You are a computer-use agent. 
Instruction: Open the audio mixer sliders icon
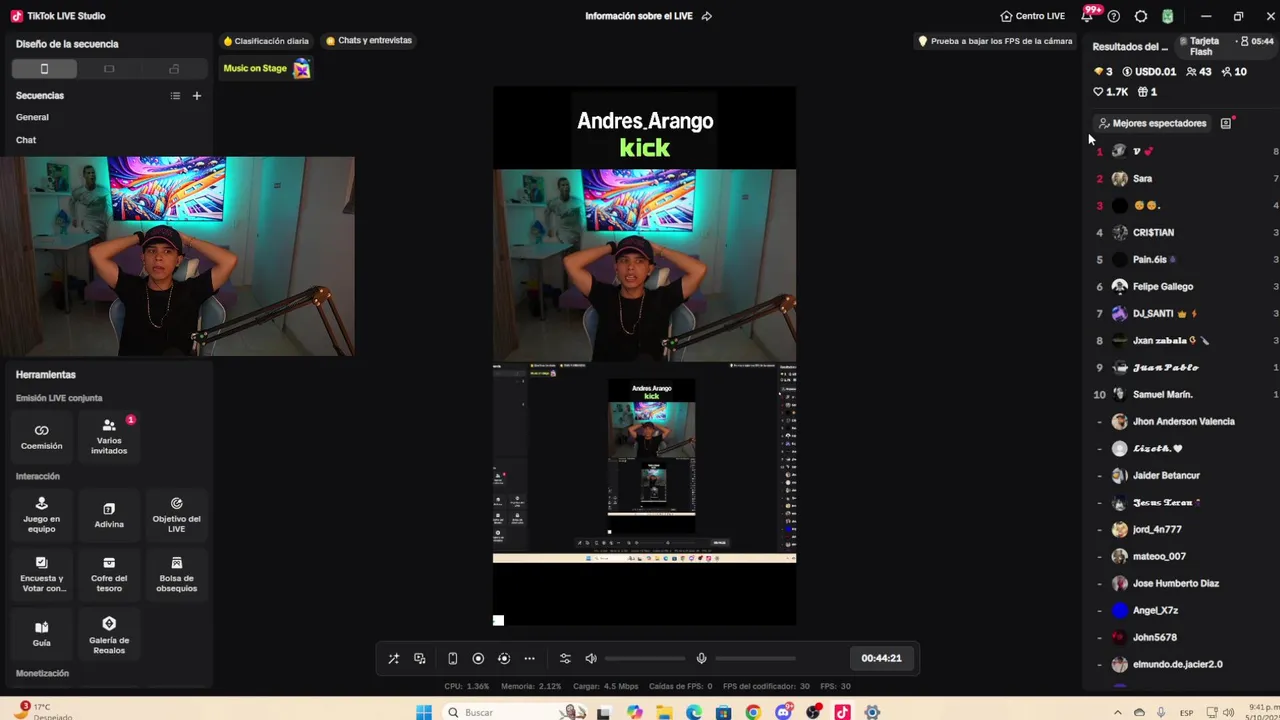click(x=565, y=658)
